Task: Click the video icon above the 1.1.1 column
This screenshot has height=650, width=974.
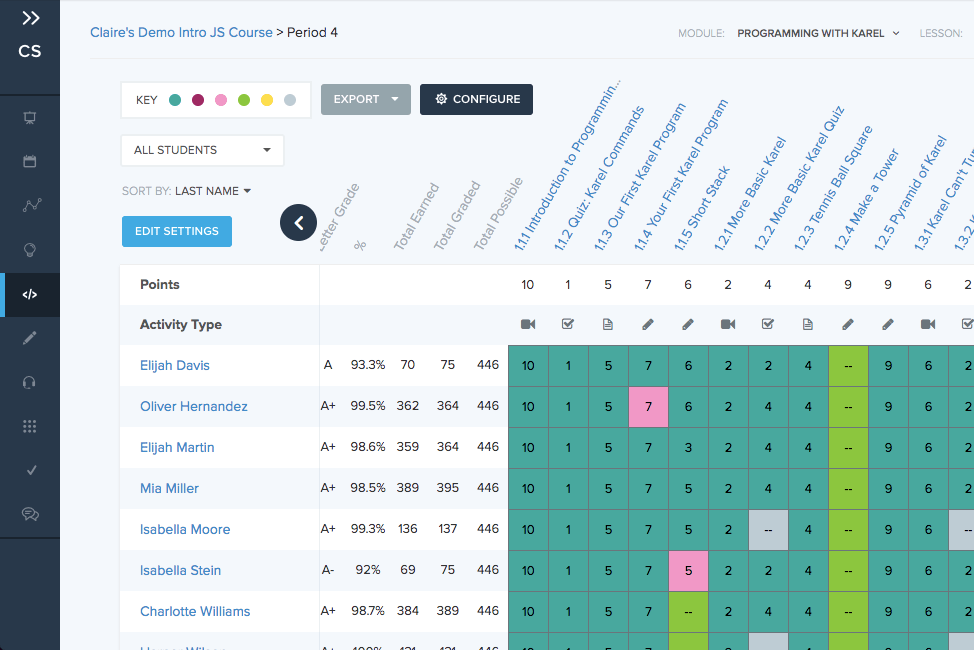Action: [x=527, y=324]
